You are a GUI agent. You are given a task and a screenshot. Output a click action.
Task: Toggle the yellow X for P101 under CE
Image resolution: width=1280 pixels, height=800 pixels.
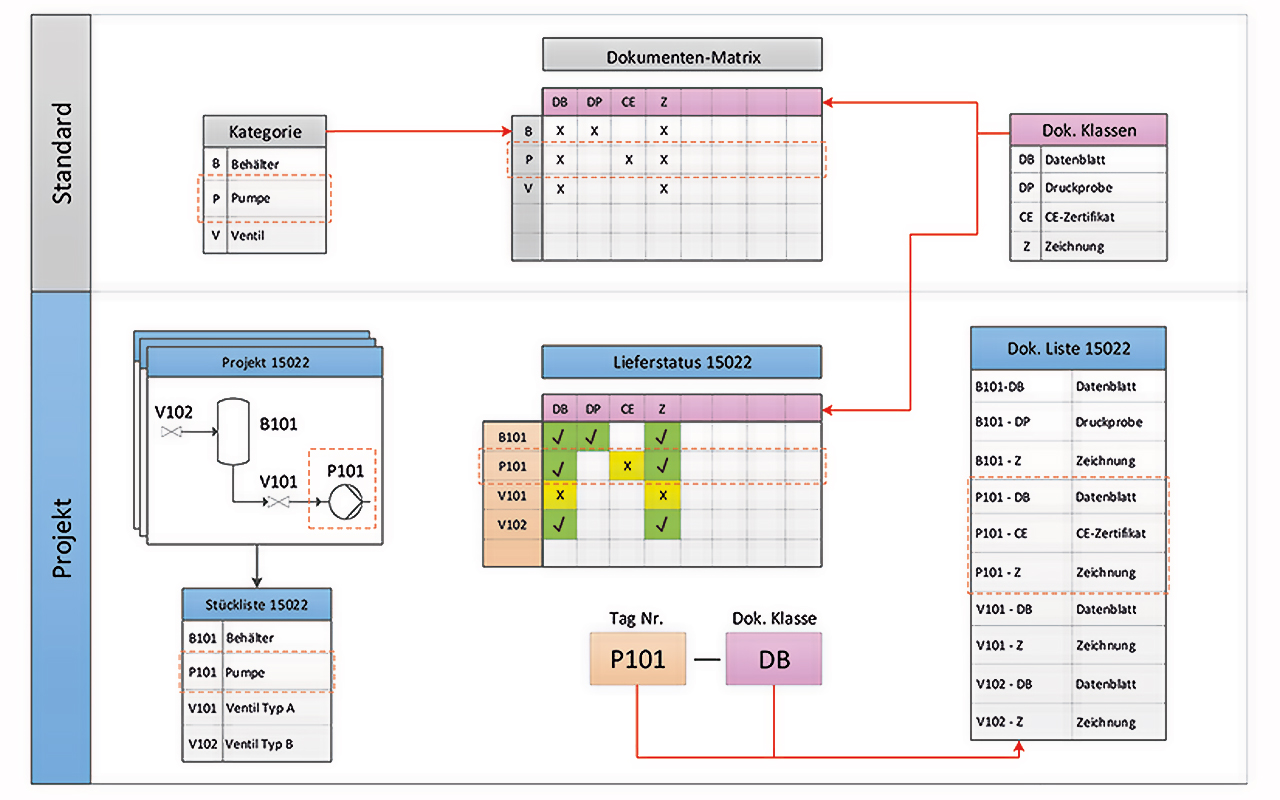pos(627,466)
